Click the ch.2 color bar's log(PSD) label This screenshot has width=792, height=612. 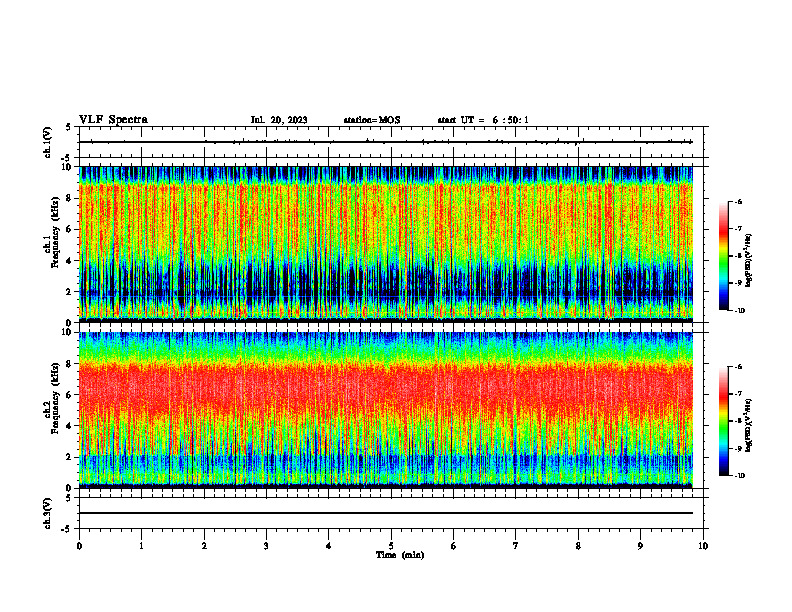(749, 425)
